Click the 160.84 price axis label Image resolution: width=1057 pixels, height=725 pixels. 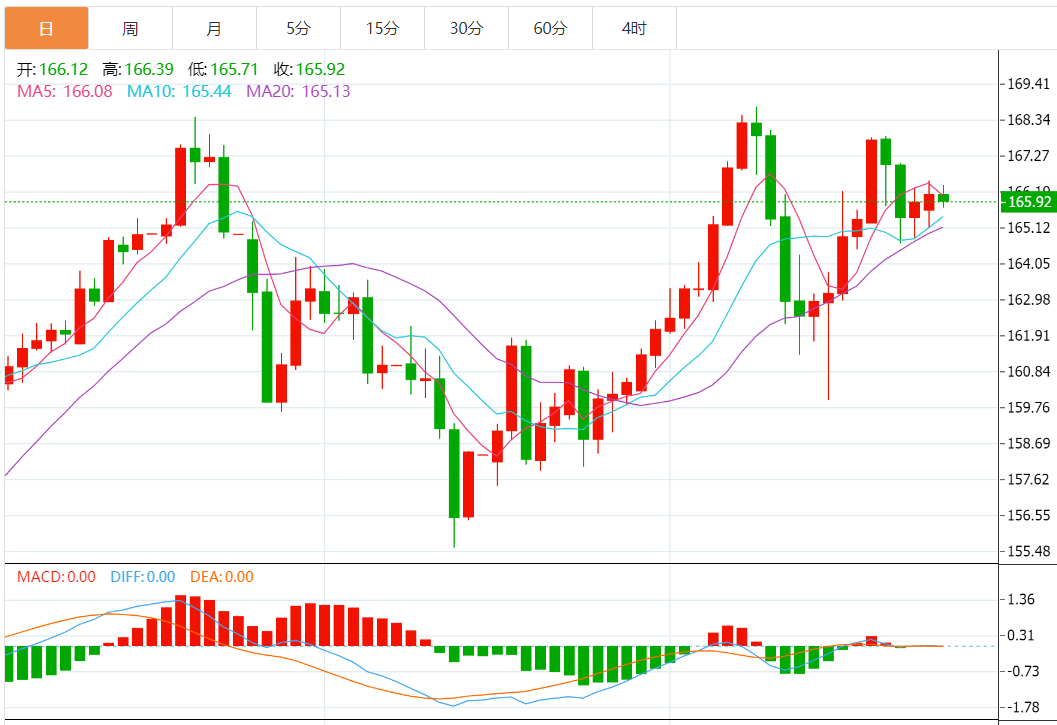pos(1028,372)
